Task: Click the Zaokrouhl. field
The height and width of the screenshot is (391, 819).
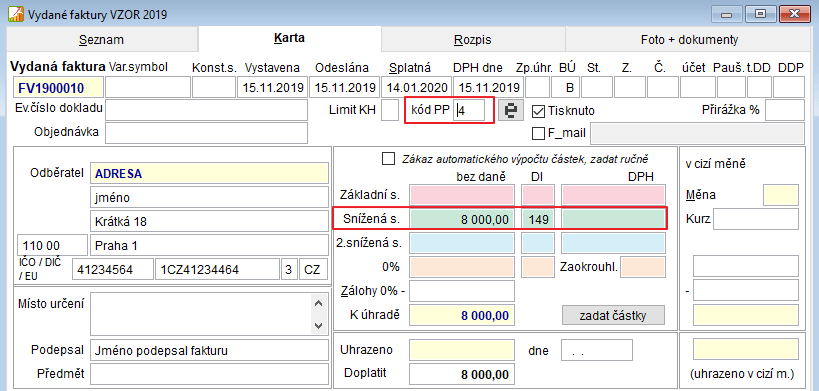Action: click(643, 267)
